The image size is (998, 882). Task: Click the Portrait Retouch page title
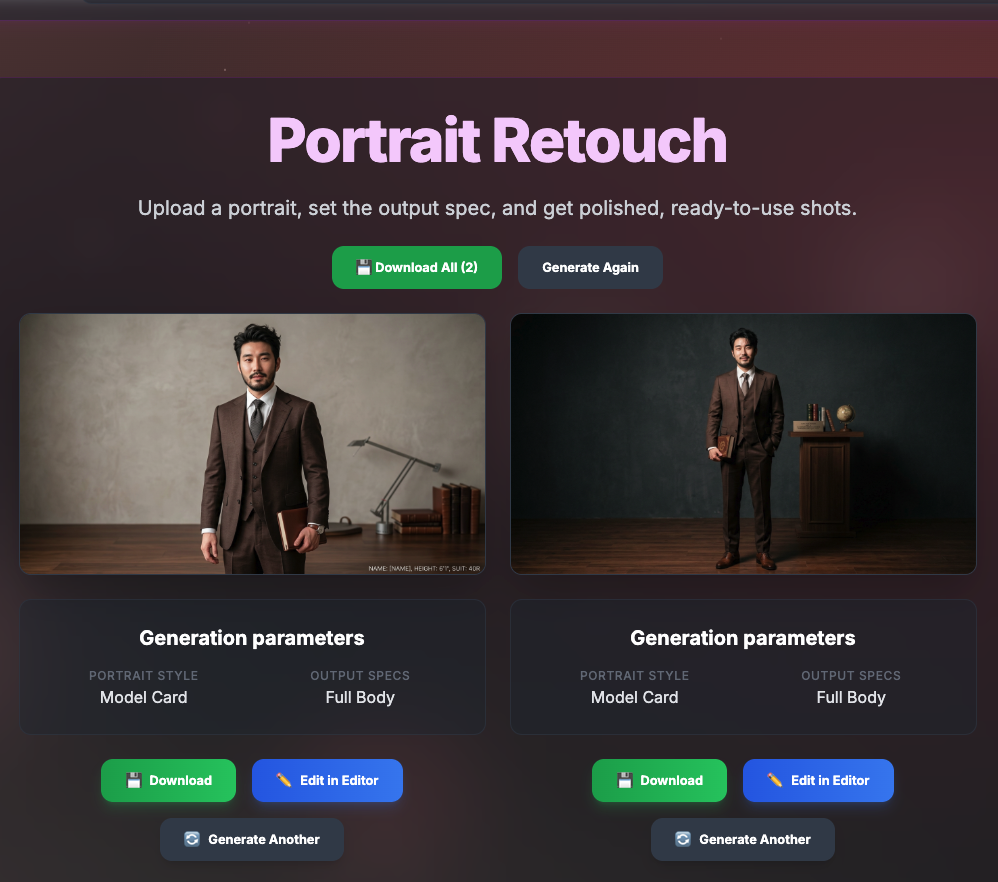(x=497, y=141)
